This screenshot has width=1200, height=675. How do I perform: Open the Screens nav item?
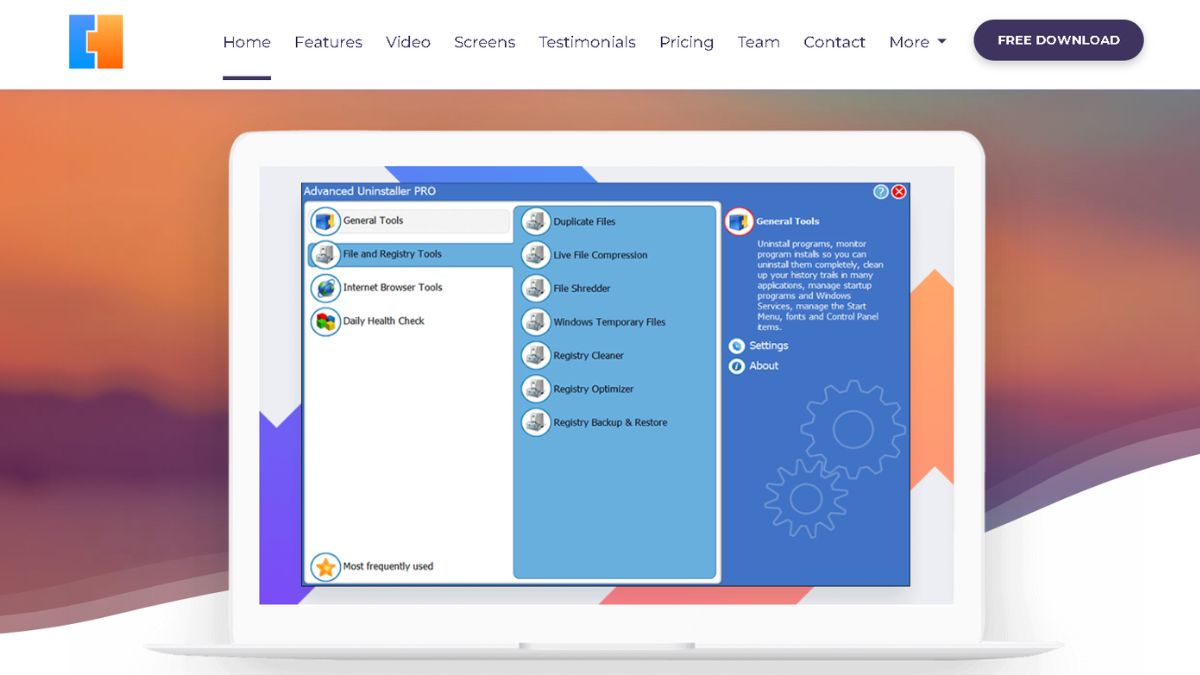pyautogui.click(x=485, y=42)
